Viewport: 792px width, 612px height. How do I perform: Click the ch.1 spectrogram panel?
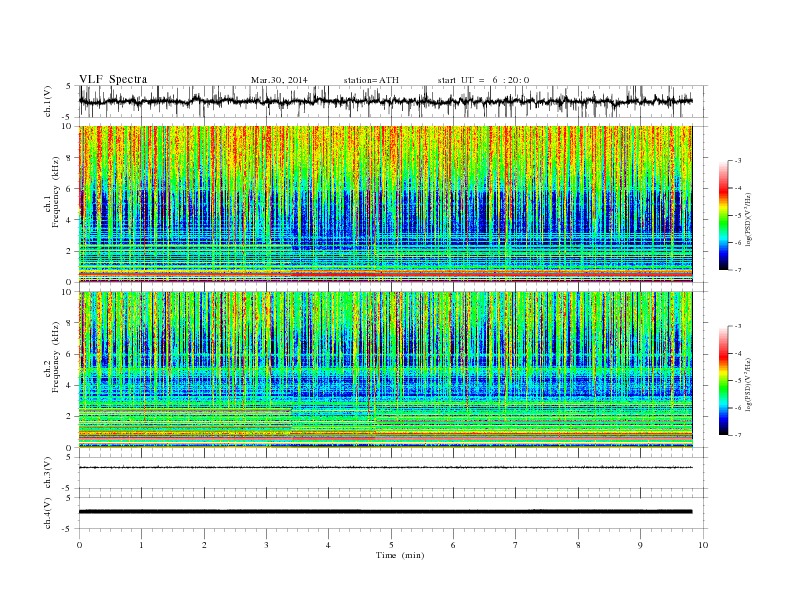click(x=385, y=204)
